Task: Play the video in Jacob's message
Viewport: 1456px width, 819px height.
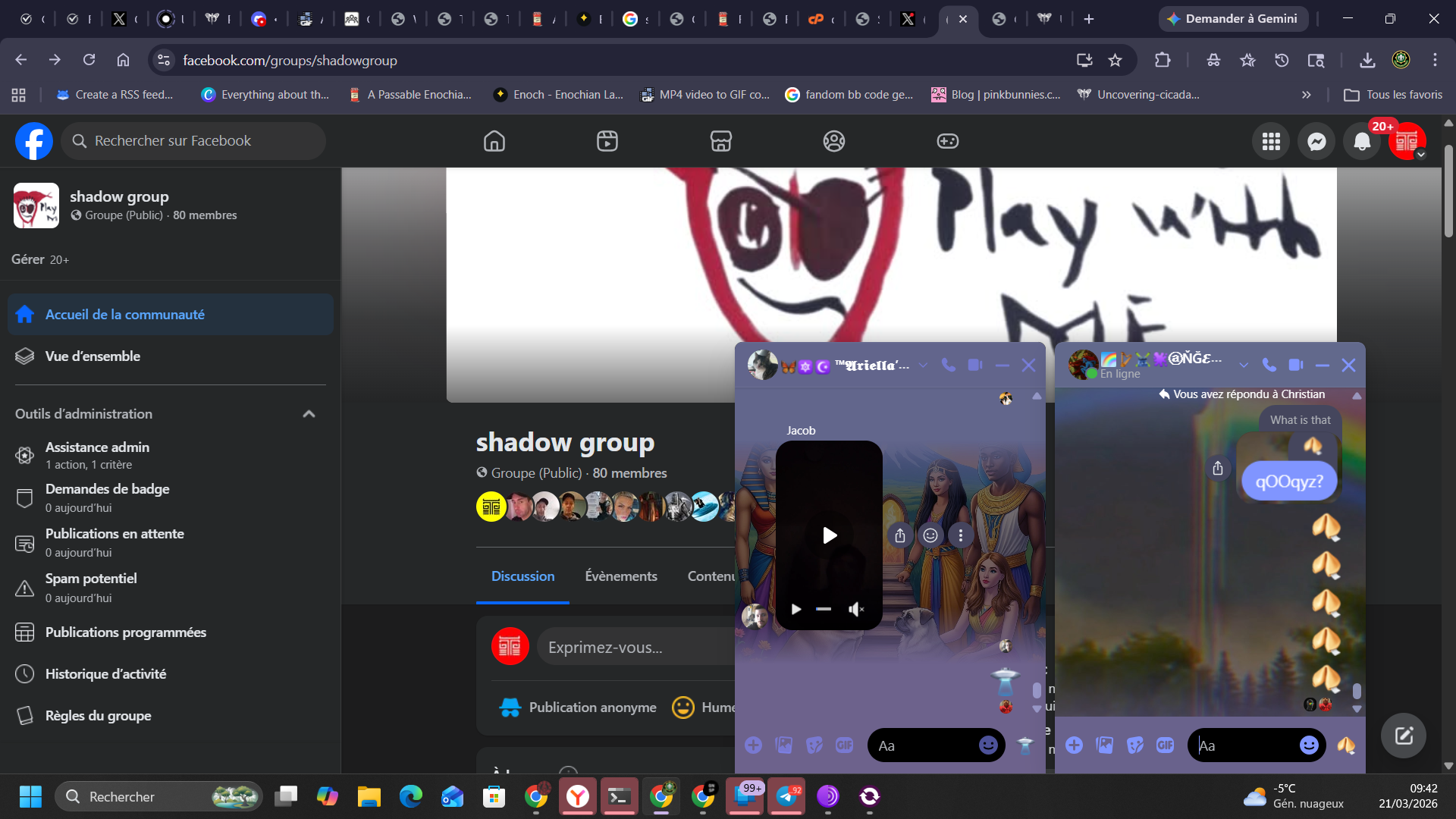Action: 830,535
